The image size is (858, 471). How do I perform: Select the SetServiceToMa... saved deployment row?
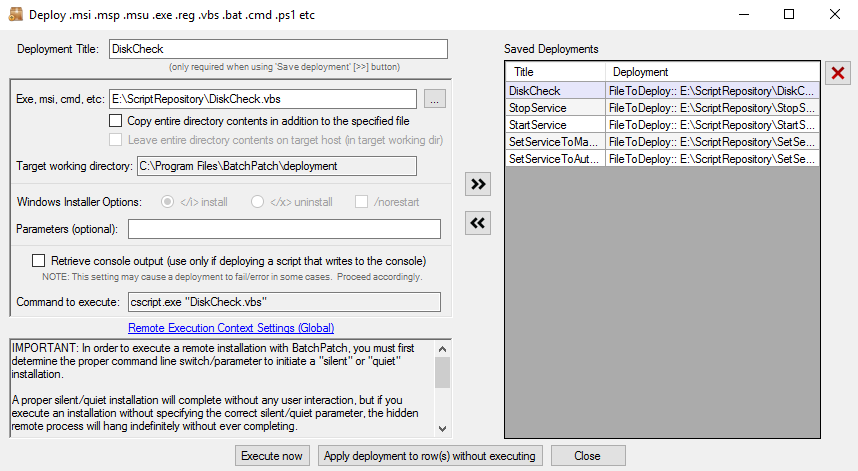[x=663, y=142]
